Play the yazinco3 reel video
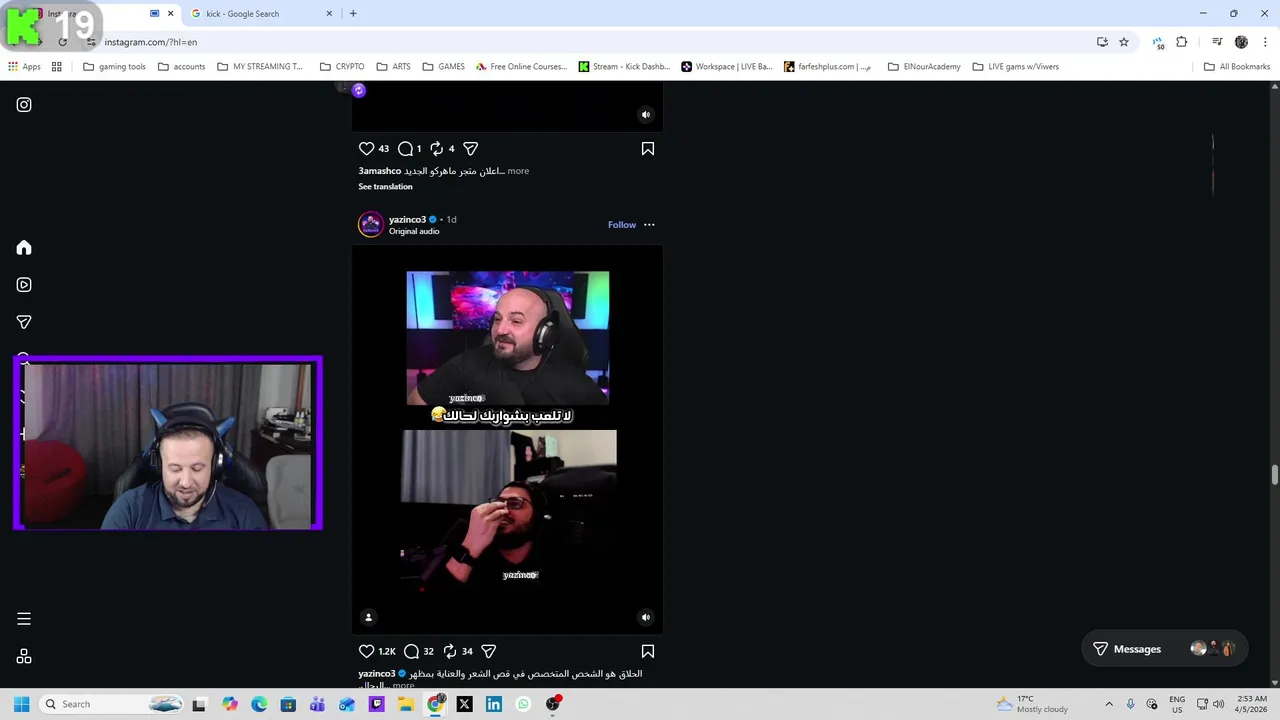This screenshot has width=1280, height=720. (507, 440)
